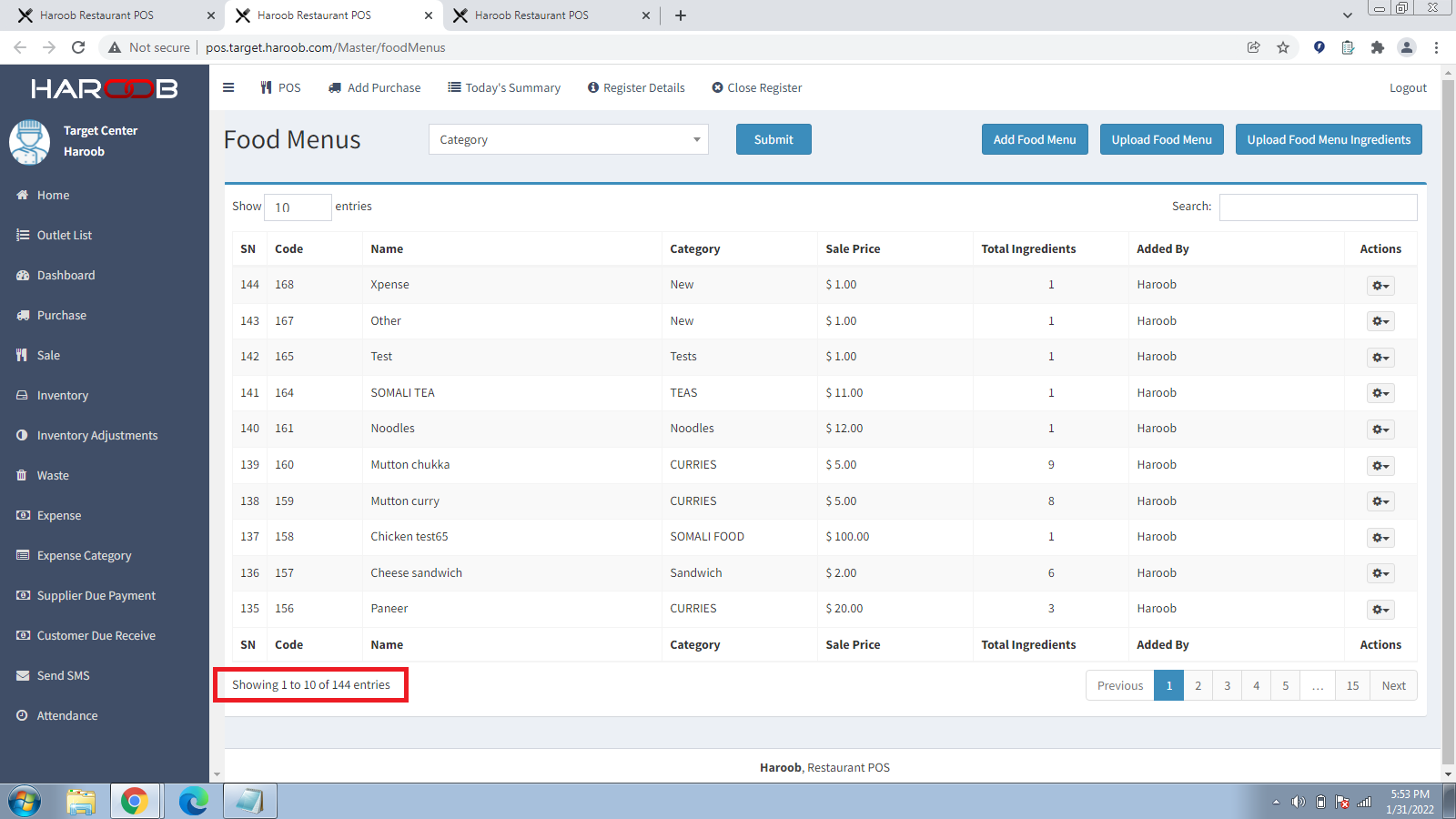
Task: Open Attendance in the sidebar
Action: pyautogui.click(x=105, y=715)
